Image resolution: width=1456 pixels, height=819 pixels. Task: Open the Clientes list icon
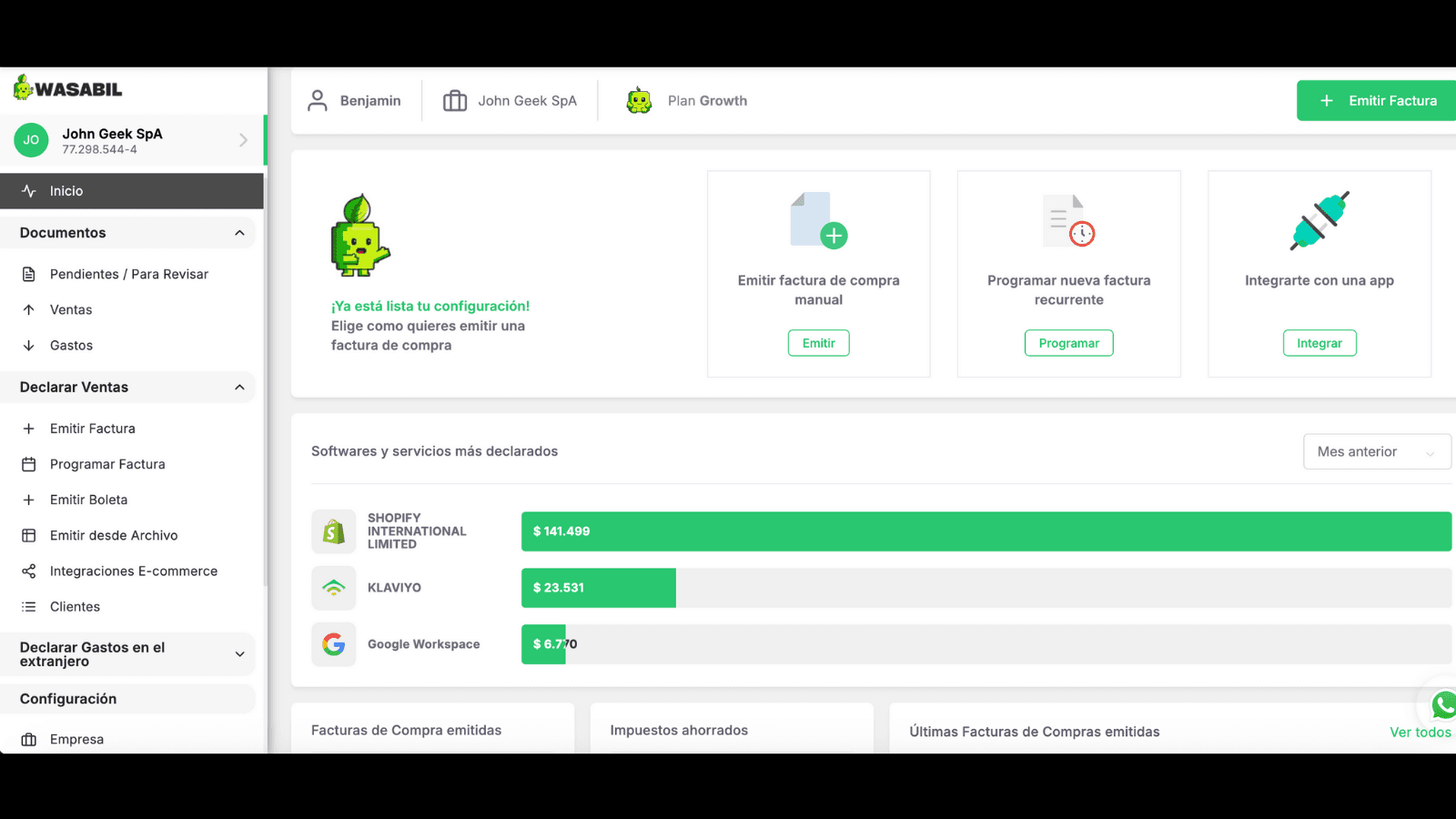(x=28, y=606)
